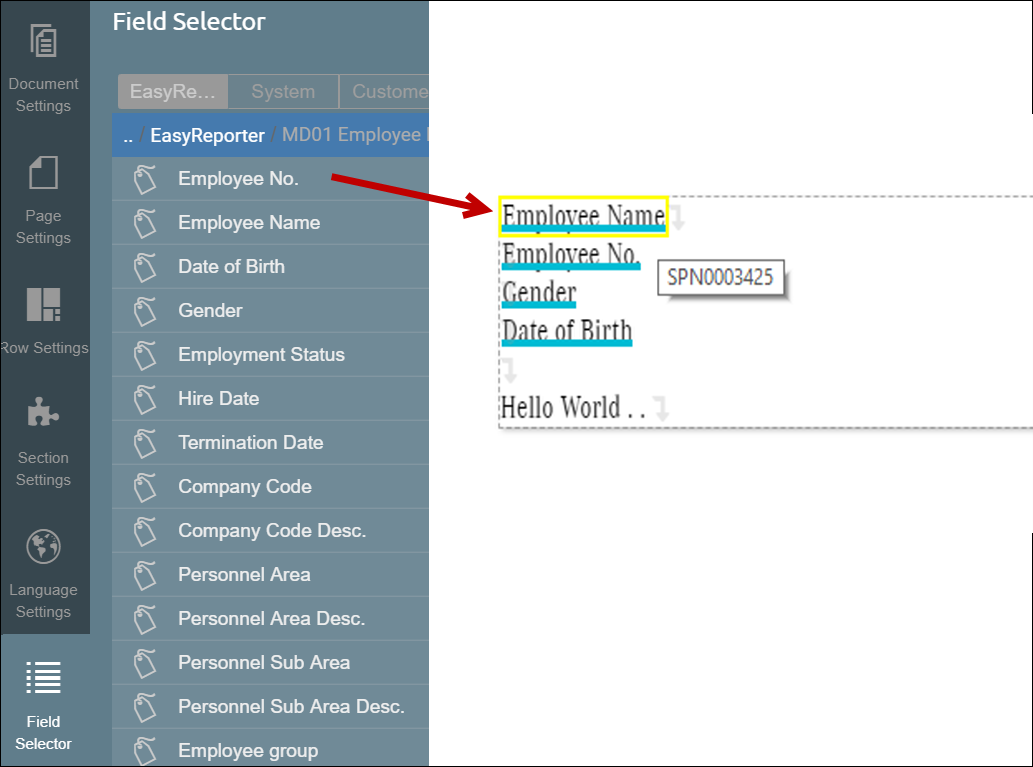
Task: Pick the Personnel Sub Area field
Action: tap(263, 663)
